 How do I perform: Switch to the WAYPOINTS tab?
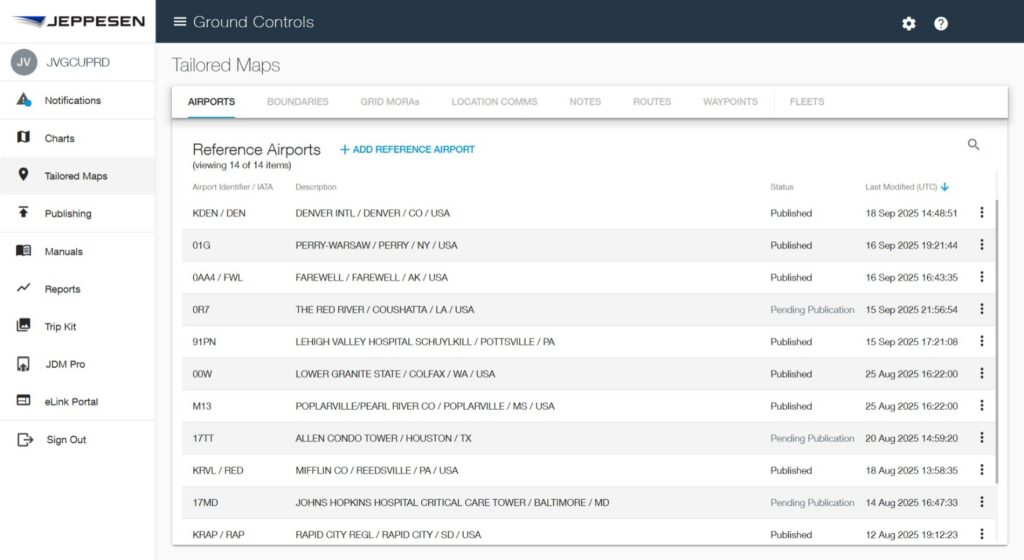[730, 102]
